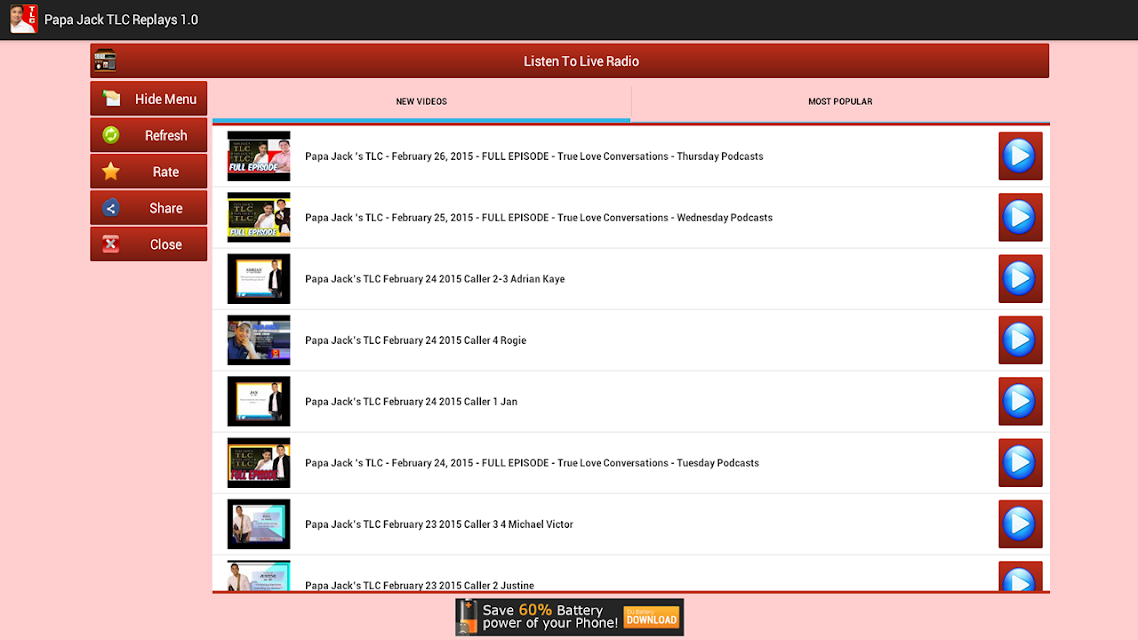Share the app

[149, 208]
